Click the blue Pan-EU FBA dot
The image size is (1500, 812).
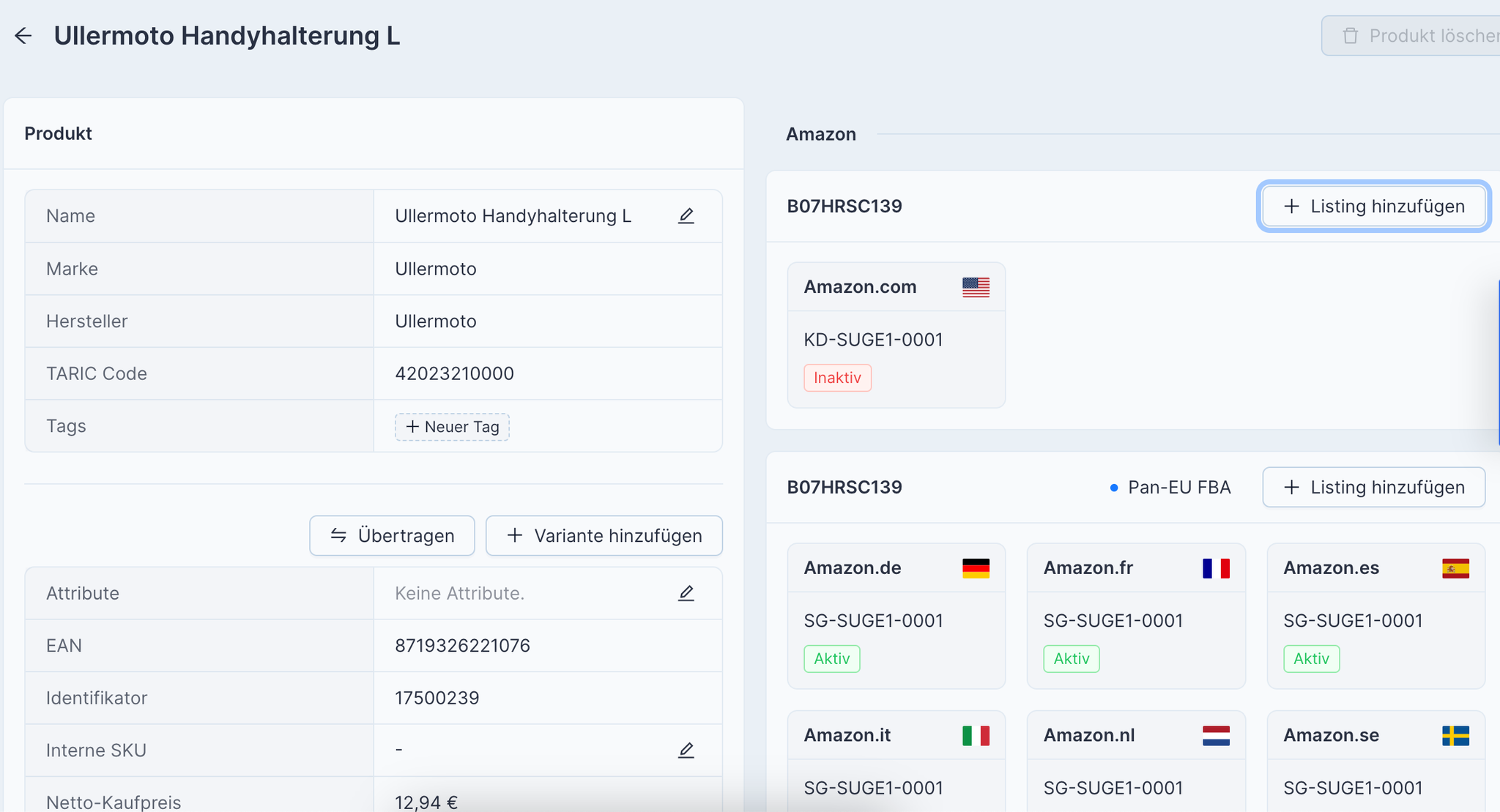(x=1114, y=488)
